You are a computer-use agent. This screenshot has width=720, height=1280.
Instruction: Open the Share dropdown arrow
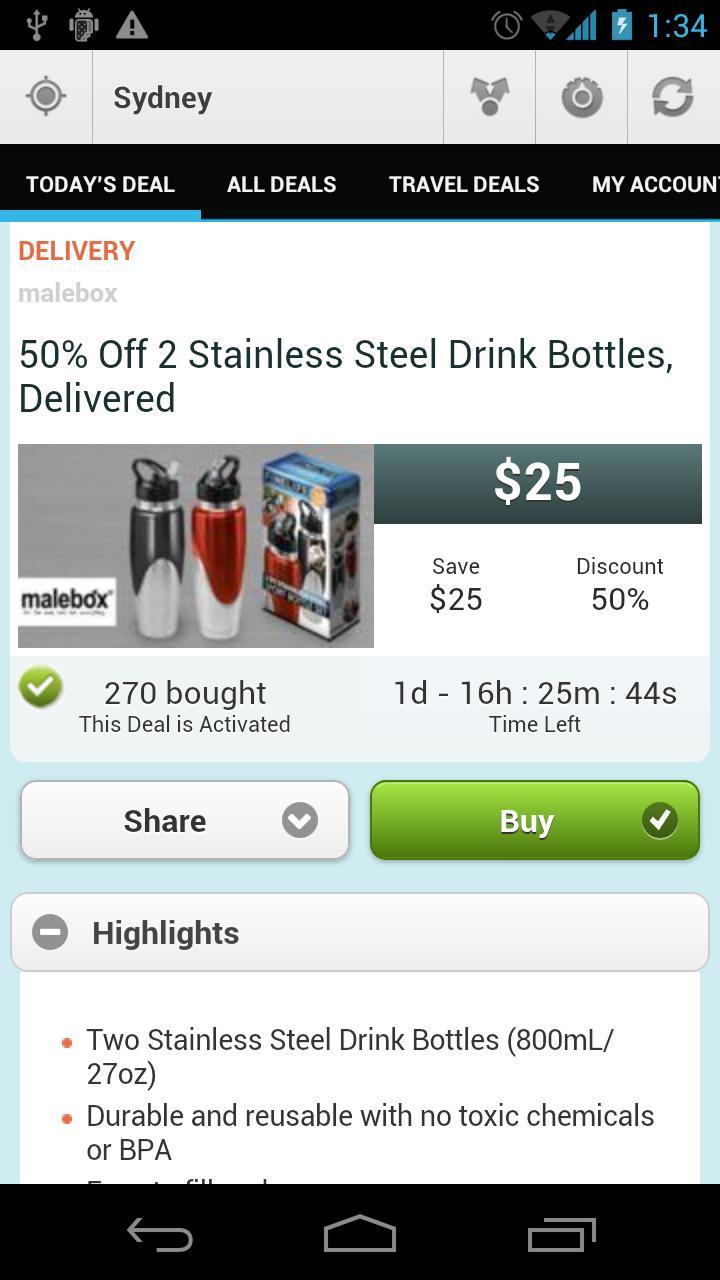pos(299,821)
